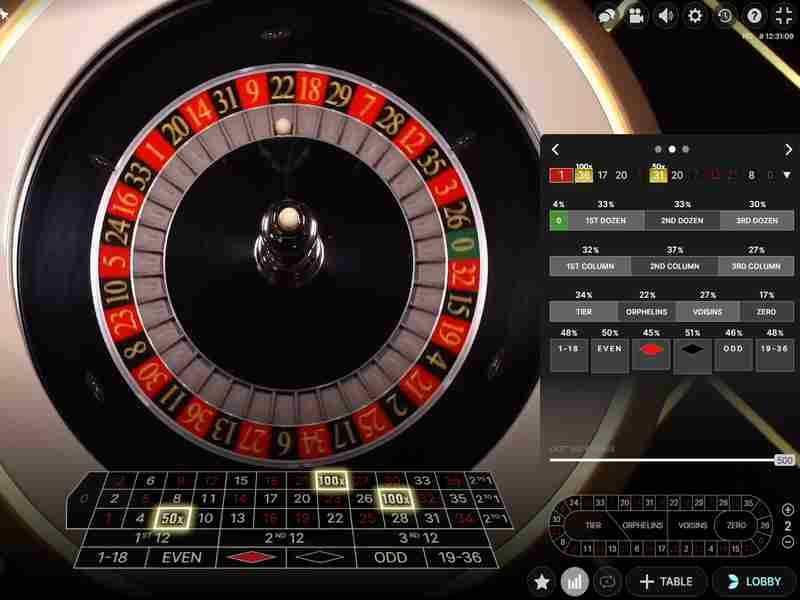The width and height of the screenshot is (800, 600).
Task: Click EVEN box in statistics panel
Action: (610, 354)
